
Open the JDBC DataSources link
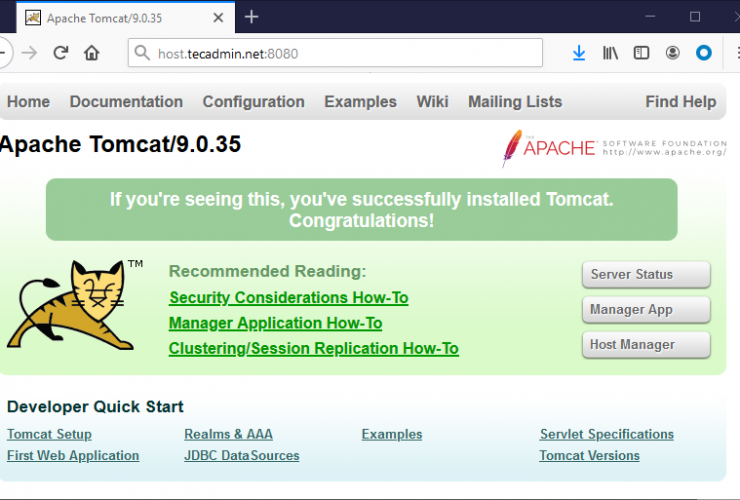pyautogui.click(x=241, y=456)
